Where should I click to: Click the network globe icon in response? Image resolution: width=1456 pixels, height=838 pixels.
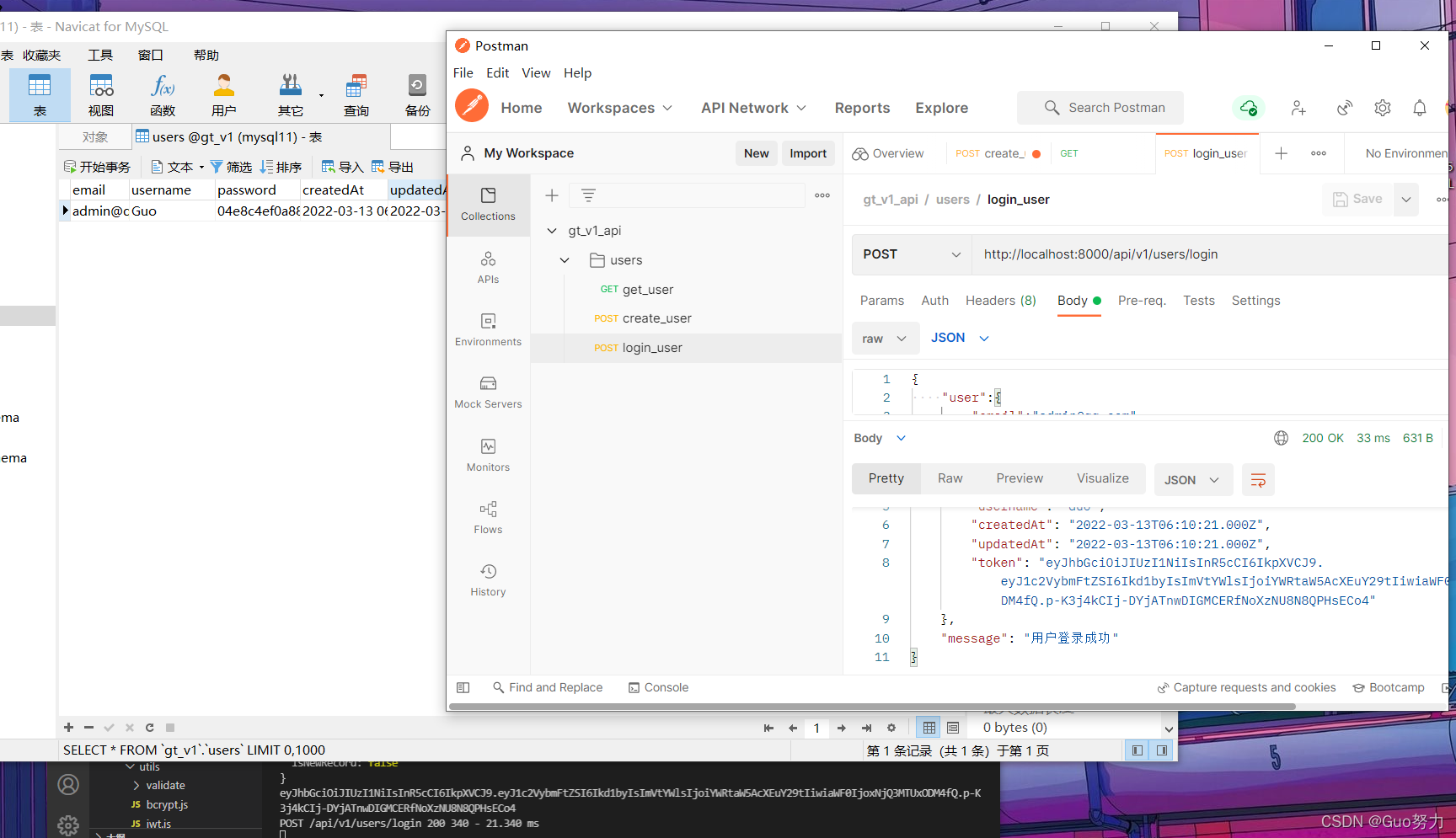pyautogui.click(x=1281, y=438)
